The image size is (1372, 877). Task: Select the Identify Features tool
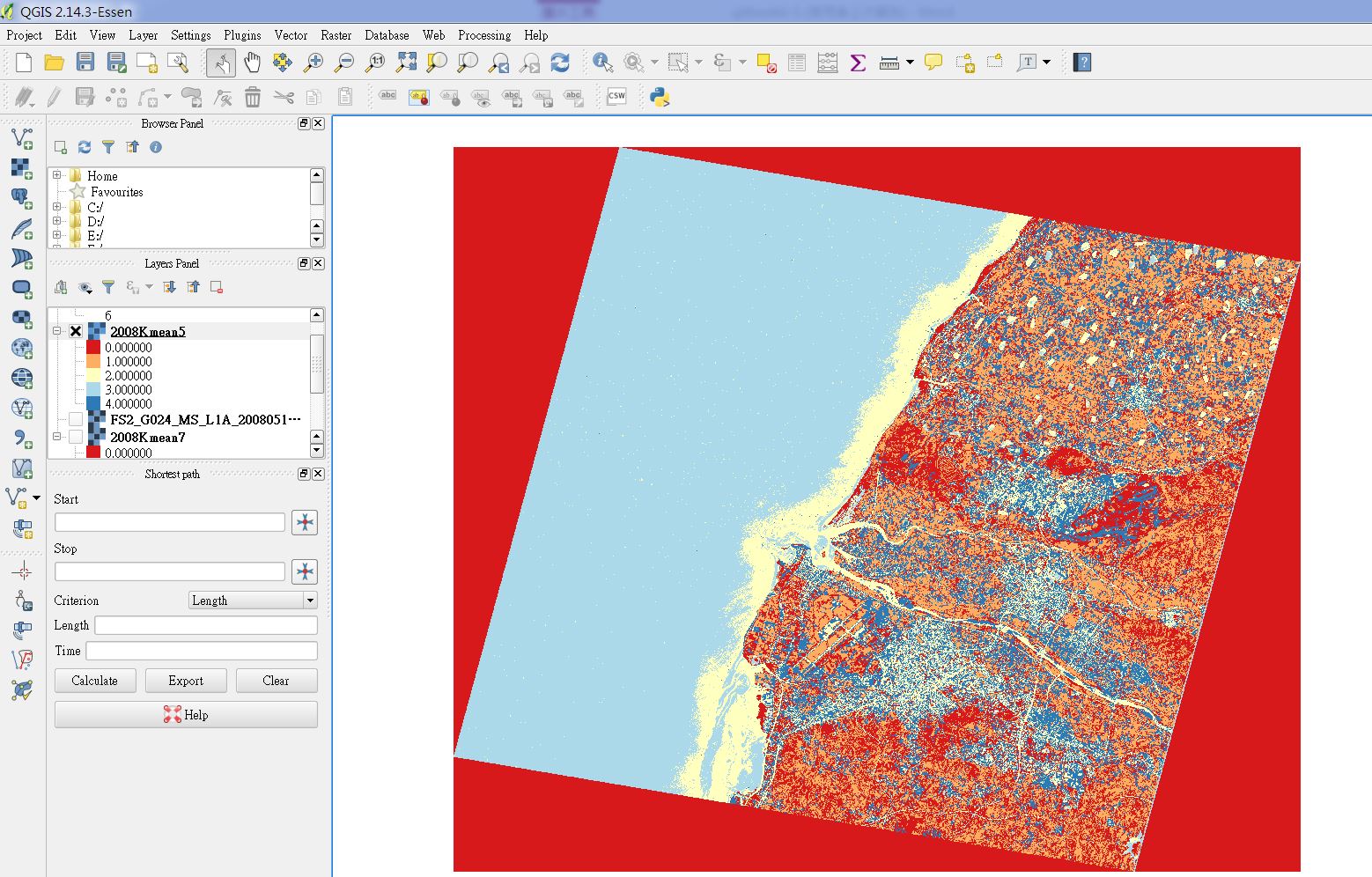pos(602,63)
